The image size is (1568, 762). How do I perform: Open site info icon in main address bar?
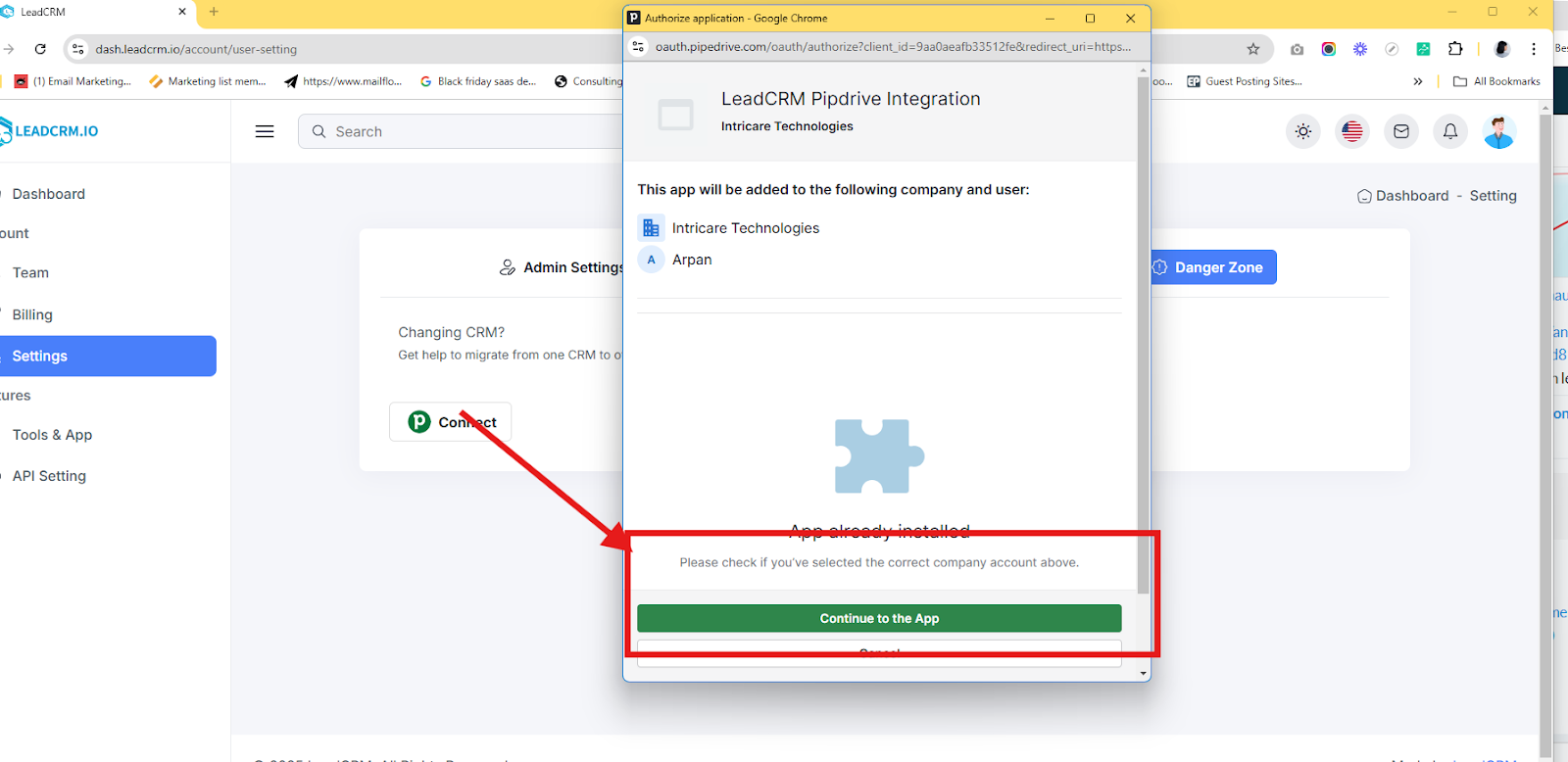(78, 49)
